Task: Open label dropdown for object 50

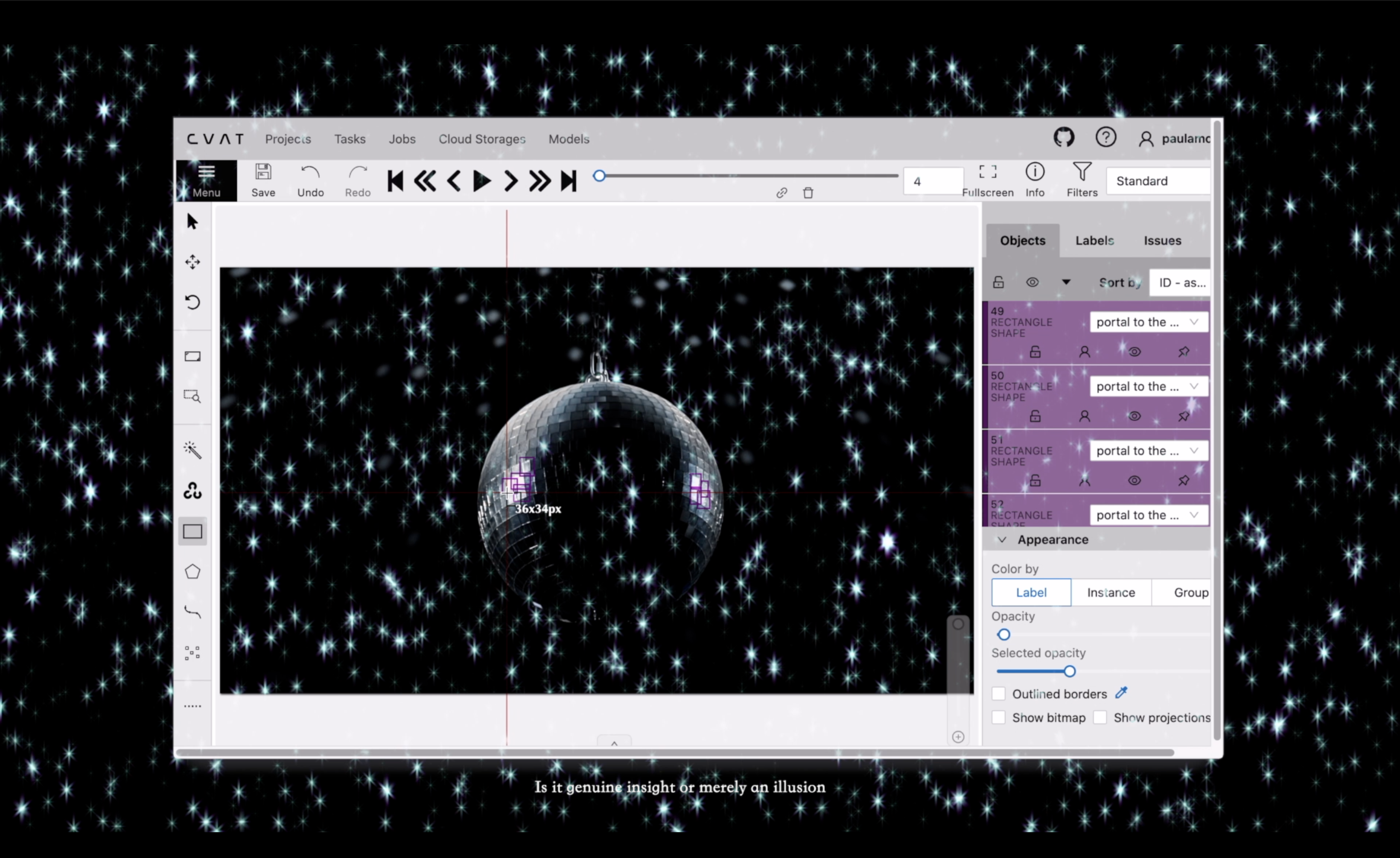Action: coord(1148,387)
